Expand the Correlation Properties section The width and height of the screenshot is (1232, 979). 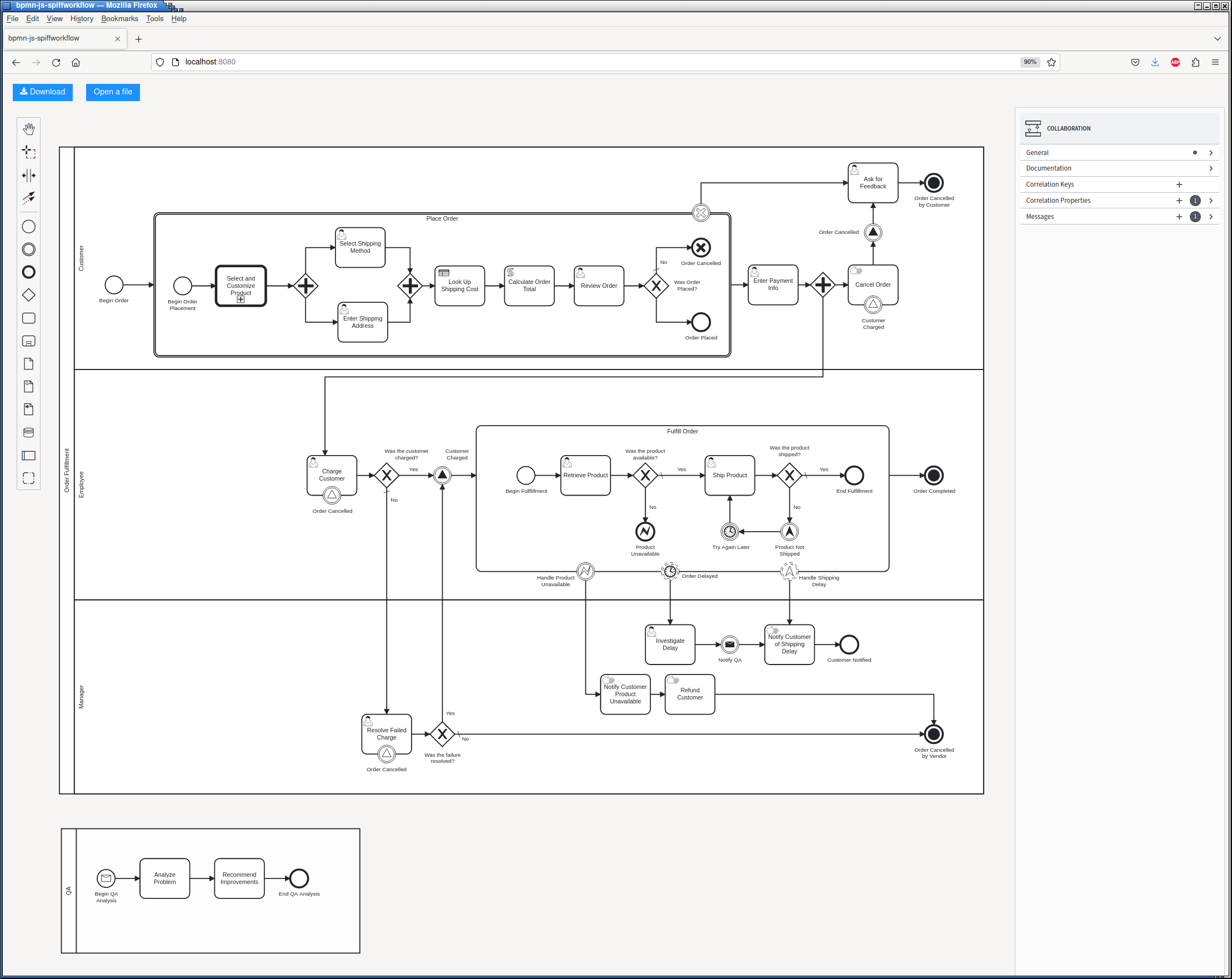(x=1210, y=201)
